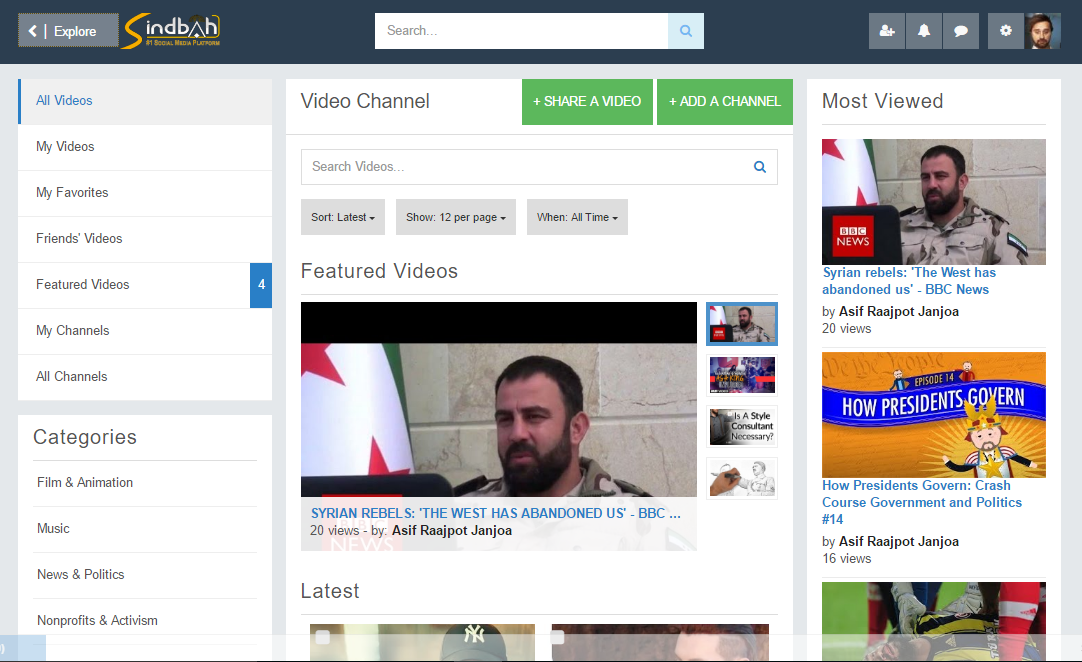
Task: Open Most Viewed 'Syrian rebels' title link
Action: (x=909, y=281)
